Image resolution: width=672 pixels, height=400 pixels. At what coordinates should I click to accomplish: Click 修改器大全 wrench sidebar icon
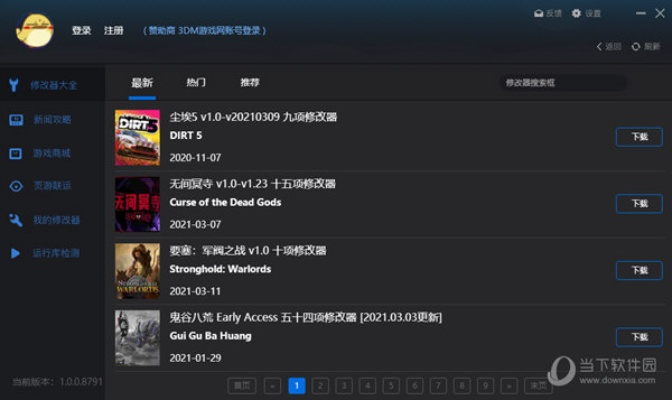pos(14,85)
